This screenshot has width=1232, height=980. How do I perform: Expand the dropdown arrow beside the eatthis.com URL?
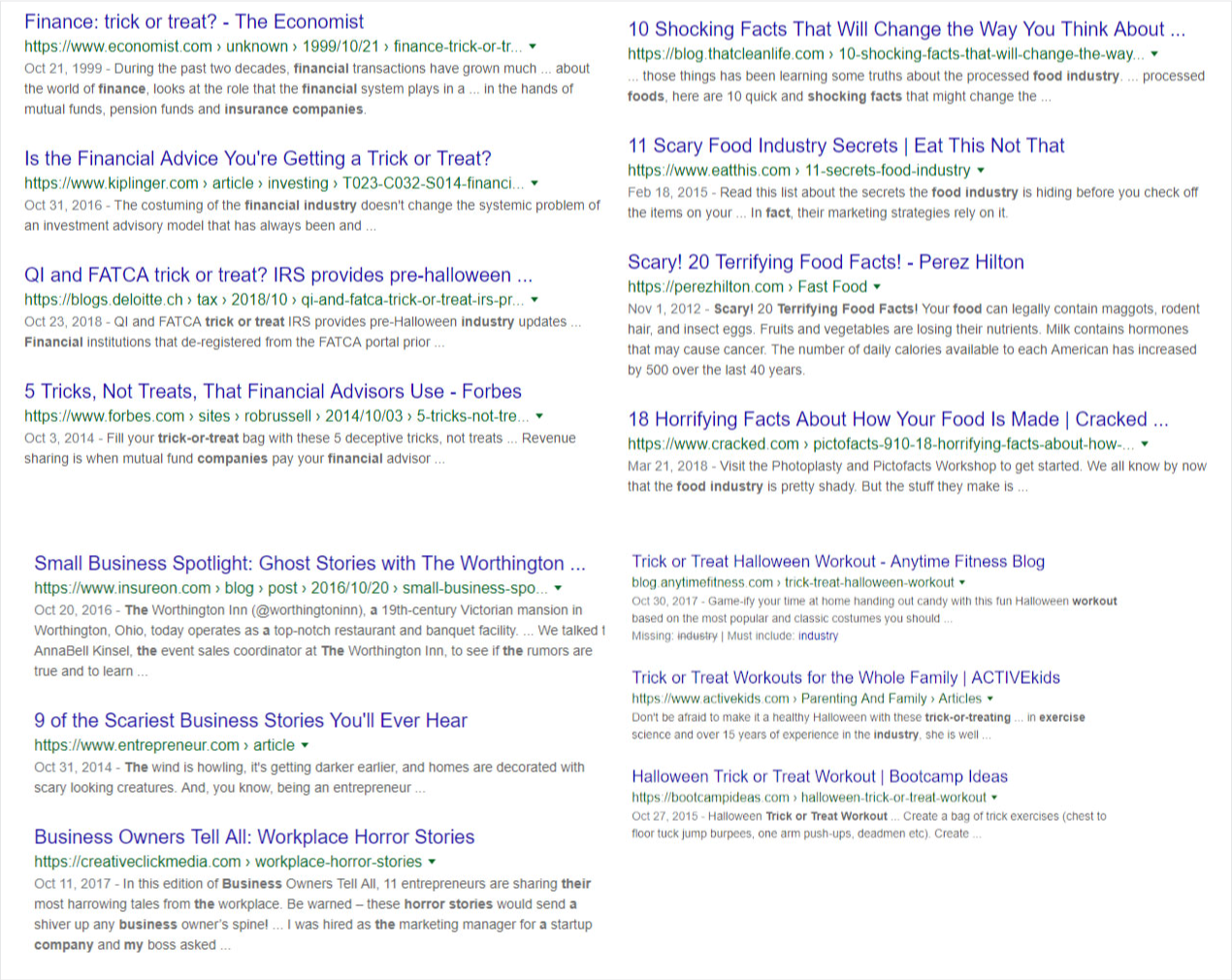point(981,171)
